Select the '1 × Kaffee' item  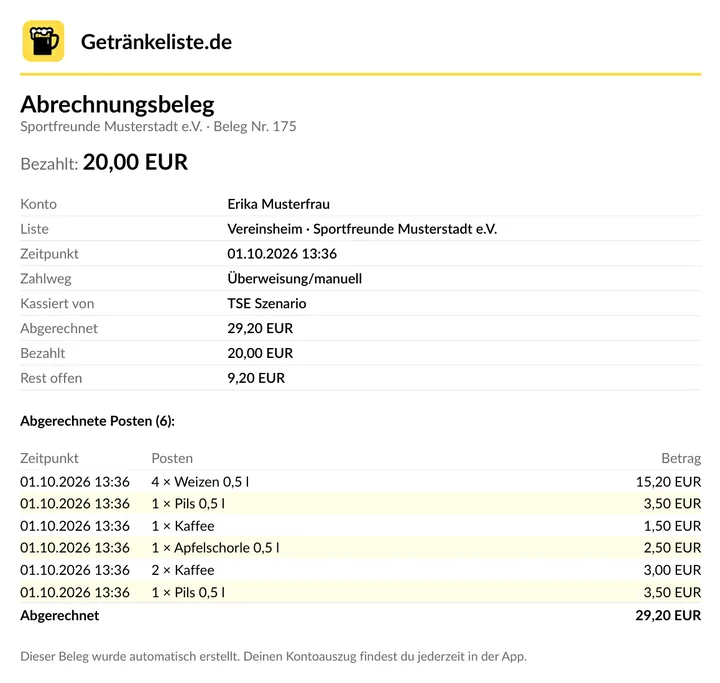point(183,526)
